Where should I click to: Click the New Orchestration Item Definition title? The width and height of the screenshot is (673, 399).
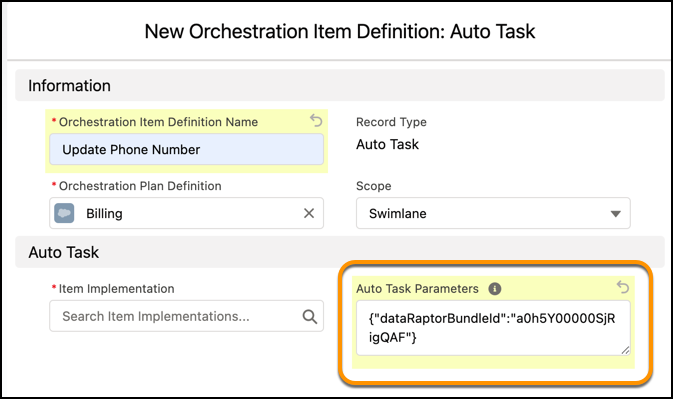tap(340, 31)
